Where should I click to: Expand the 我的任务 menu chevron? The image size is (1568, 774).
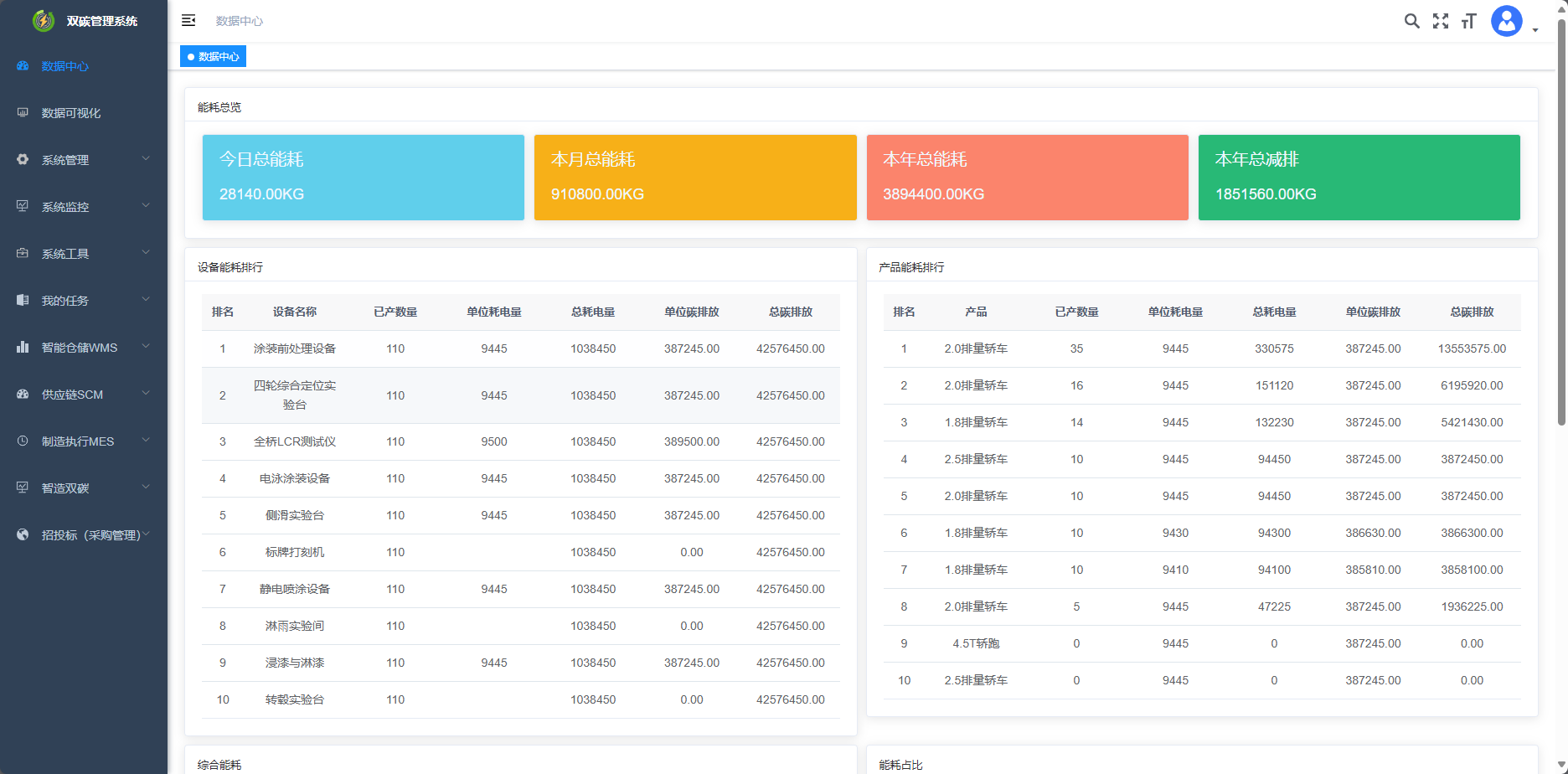146,299
